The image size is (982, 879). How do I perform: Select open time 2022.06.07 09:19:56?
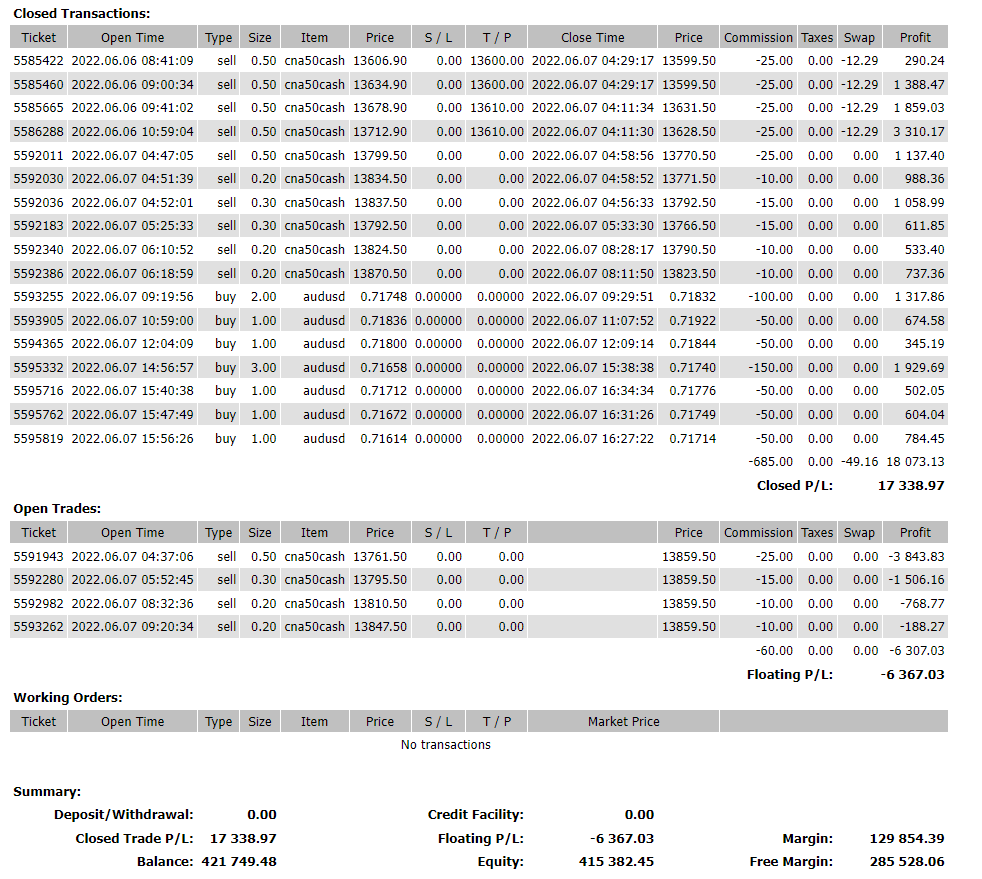click(x=133, y=297)
